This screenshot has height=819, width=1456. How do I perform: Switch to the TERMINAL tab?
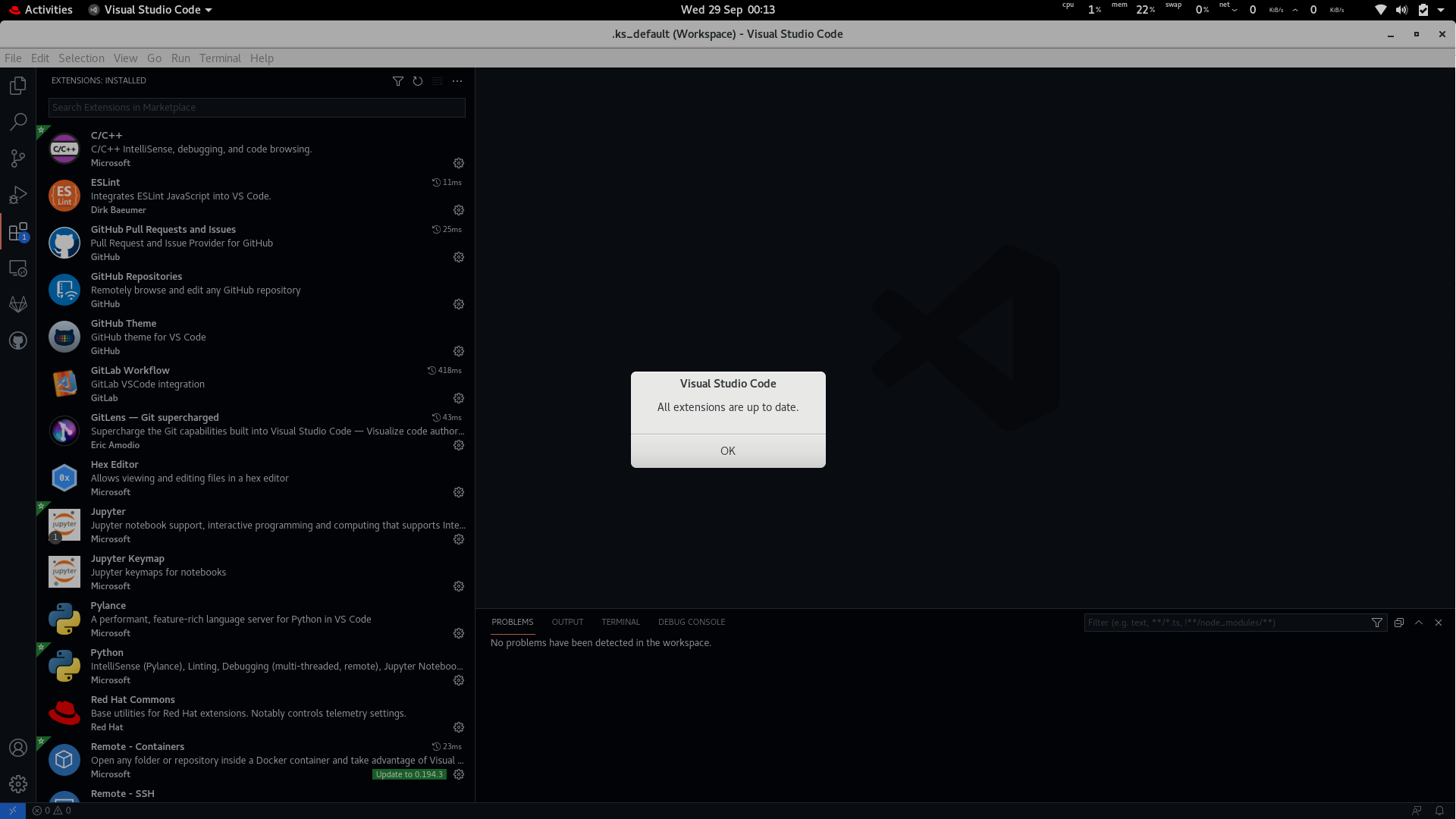pyautogui.click(x=620, y=622)
